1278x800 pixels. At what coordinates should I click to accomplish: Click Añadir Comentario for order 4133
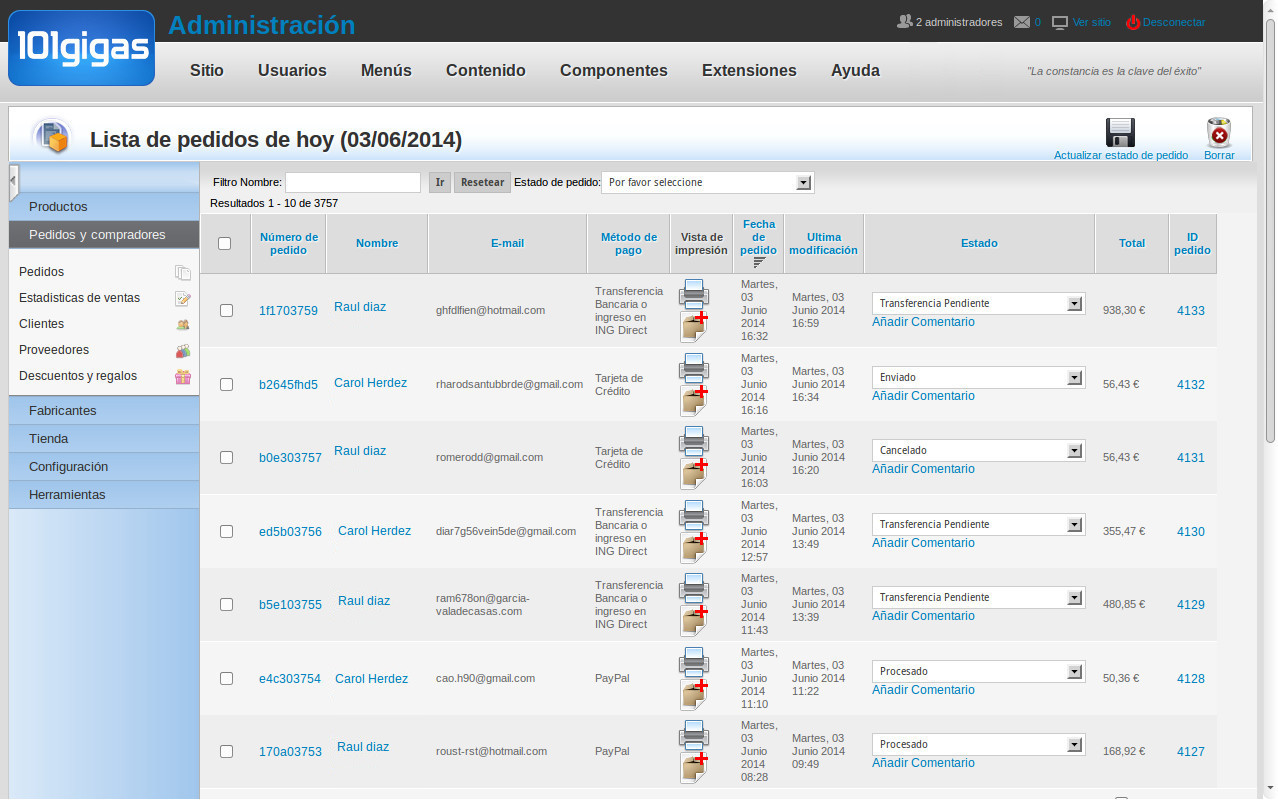(x=923, y=322)
